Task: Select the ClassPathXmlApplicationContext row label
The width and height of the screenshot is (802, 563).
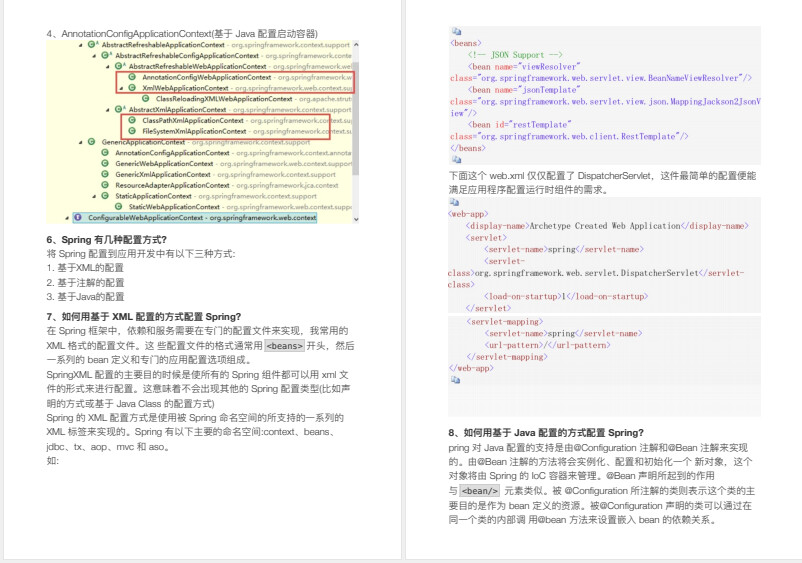Action: [x=193, y=120]
